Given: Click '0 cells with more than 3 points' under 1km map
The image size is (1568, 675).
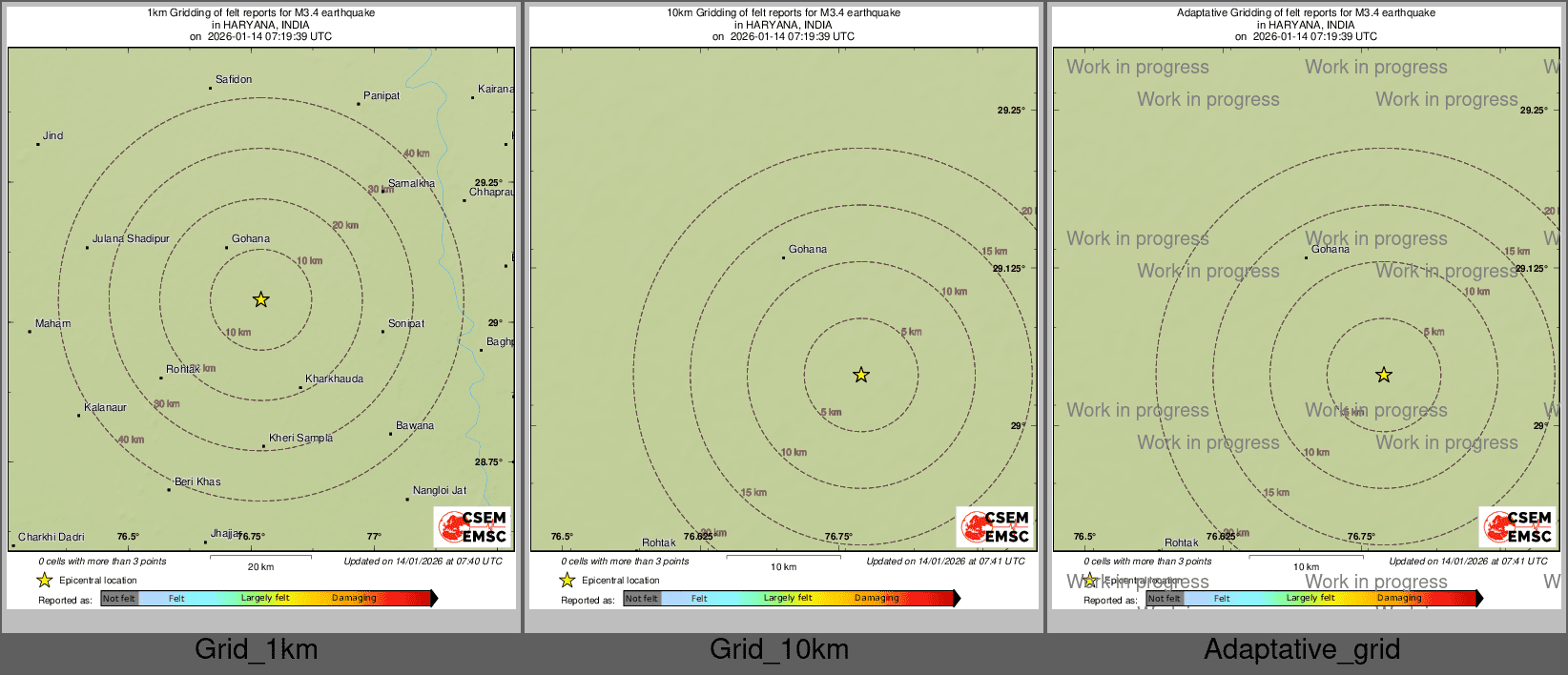Looking at the screenshot, I should point(102,562).
